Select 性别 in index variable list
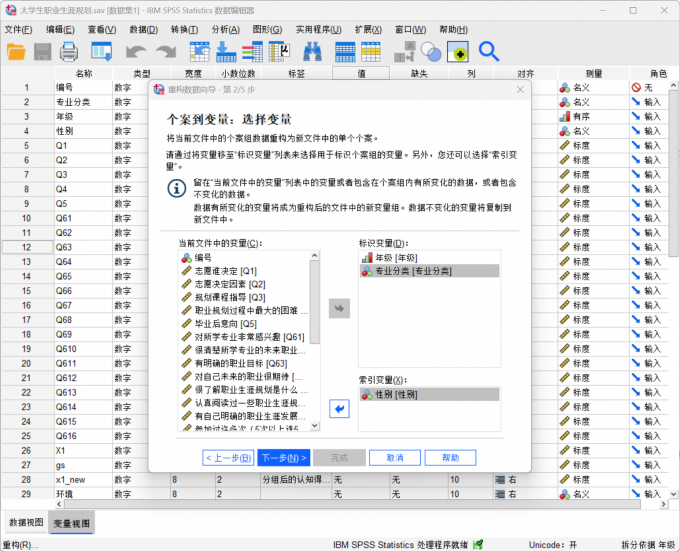680x552 pixels. pyautogui.click(x=429, y=395)
